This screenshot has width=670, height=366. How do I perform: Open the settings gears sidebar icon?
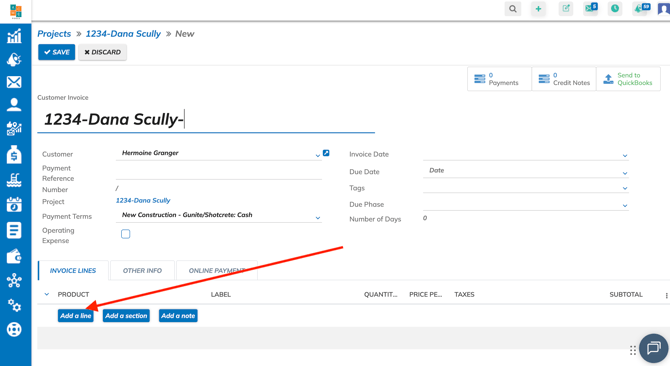[14, 305]
